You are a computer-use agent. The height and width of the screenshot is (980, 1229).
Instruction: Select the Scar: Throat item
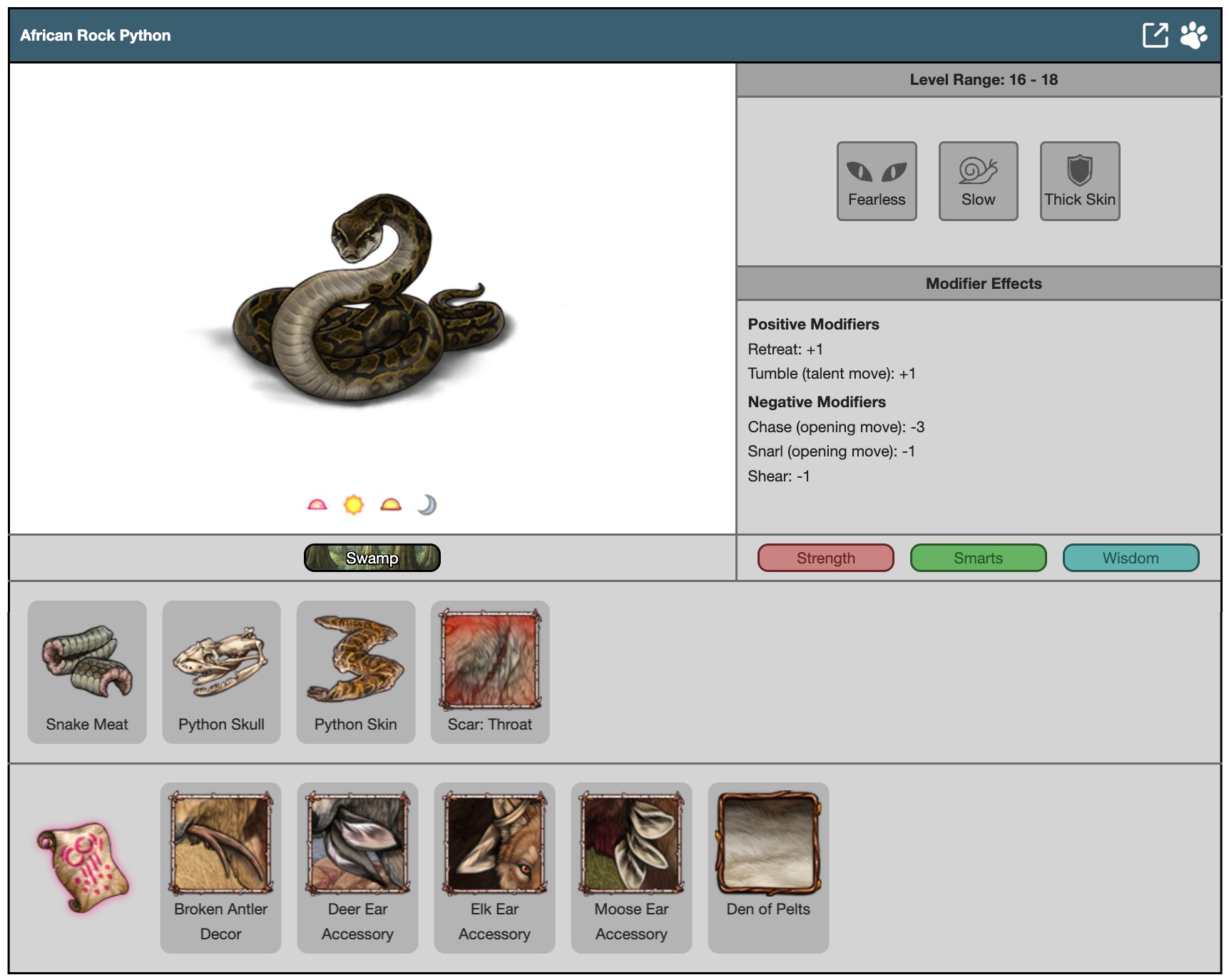(490, 672)
